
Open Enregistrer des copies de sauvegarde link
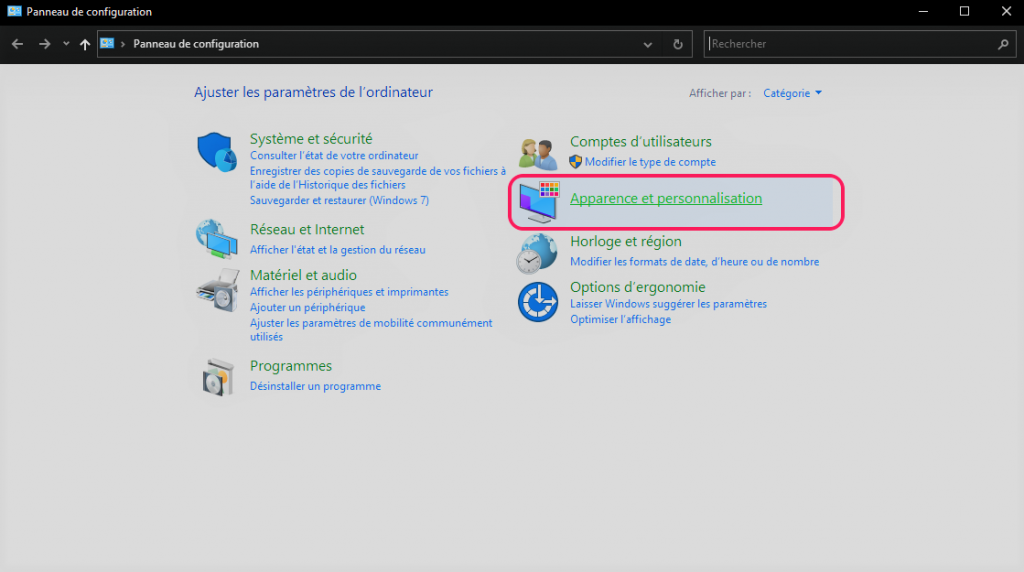coord(377,178)
